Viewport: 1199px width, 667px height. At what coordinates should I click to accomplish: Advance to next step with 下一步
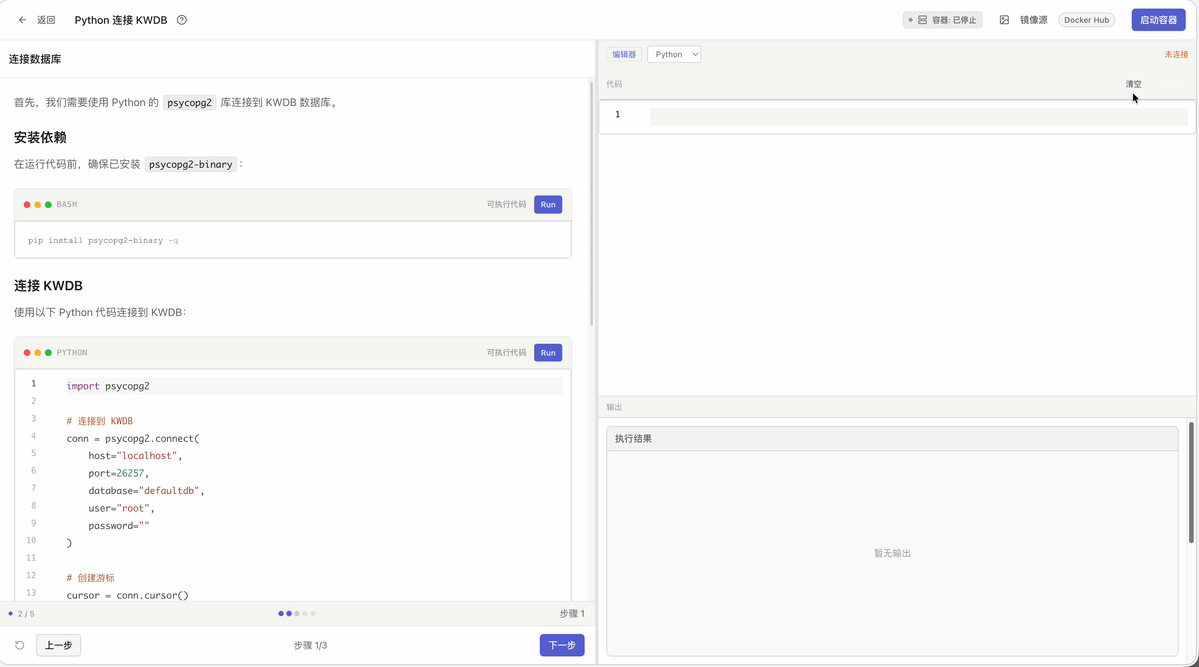[x=562, y=646]
